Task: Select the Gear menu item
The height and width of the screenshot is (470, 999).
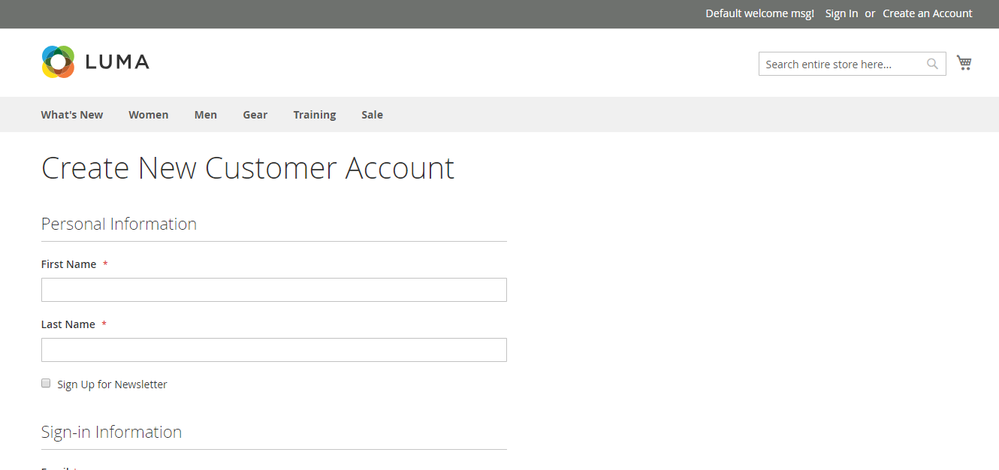Action: (255, 115)
